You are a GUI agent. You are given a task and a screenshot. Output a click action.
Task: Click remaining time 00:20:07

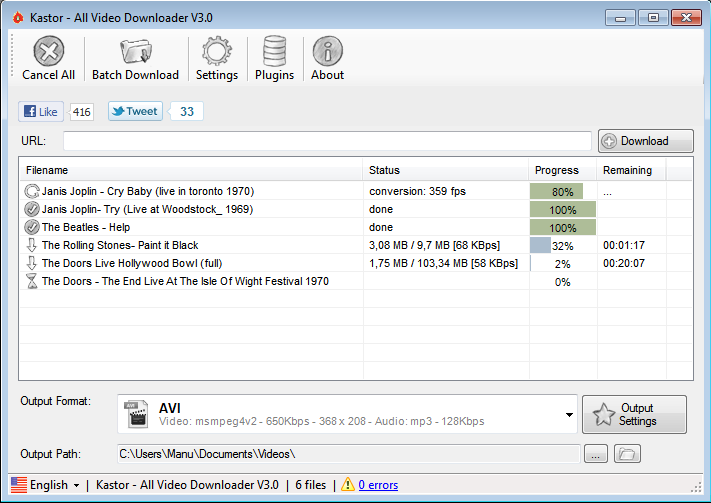tap(623, 263)
